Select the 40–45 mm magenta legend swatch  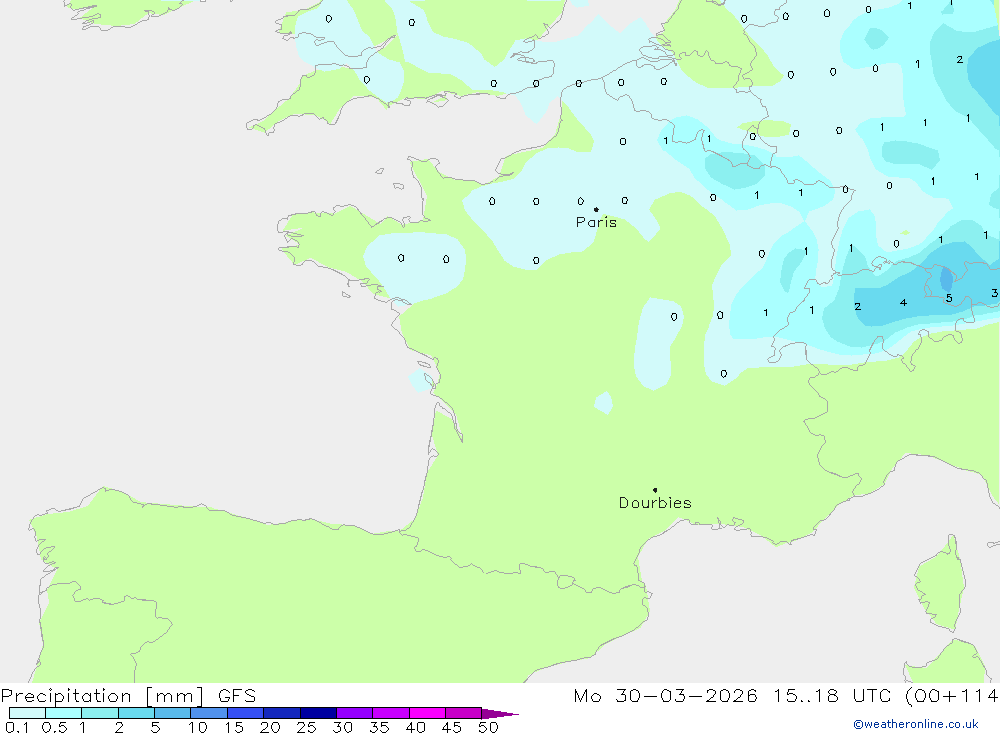[x=427, y=713]
